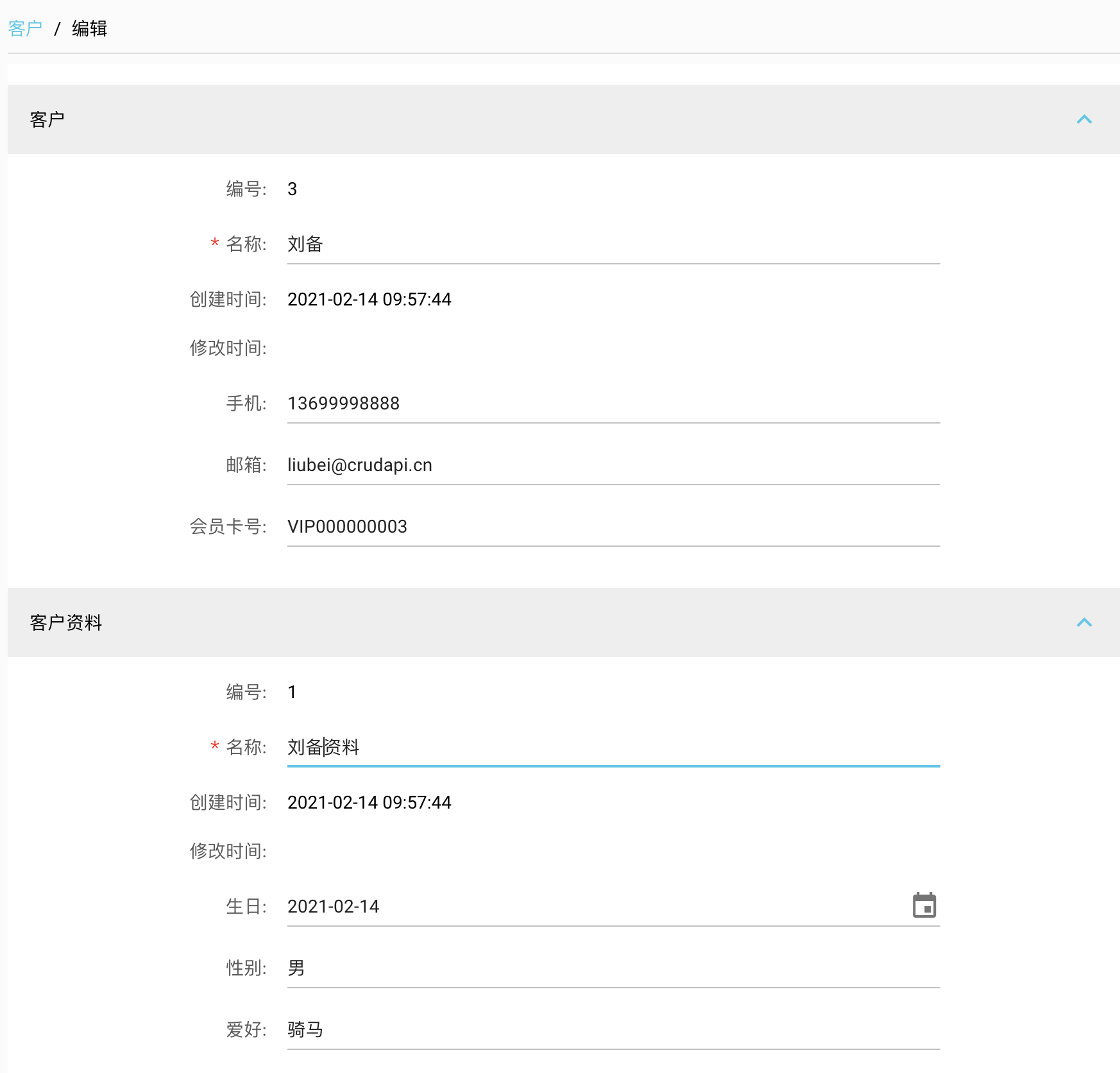Click the 名称 field containing 刘备资料
Image resolution: width=1120 pixels, height=1073 pixels.
[x=613, y=748]
